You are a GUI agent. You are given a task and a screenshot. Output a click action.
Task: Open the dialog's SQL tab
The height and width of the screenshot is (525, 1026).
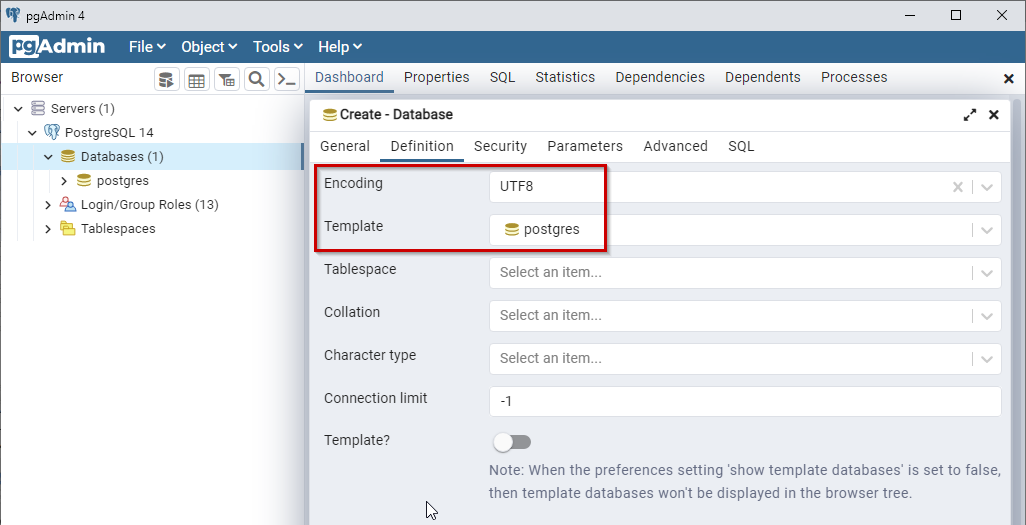pos(741,146)
